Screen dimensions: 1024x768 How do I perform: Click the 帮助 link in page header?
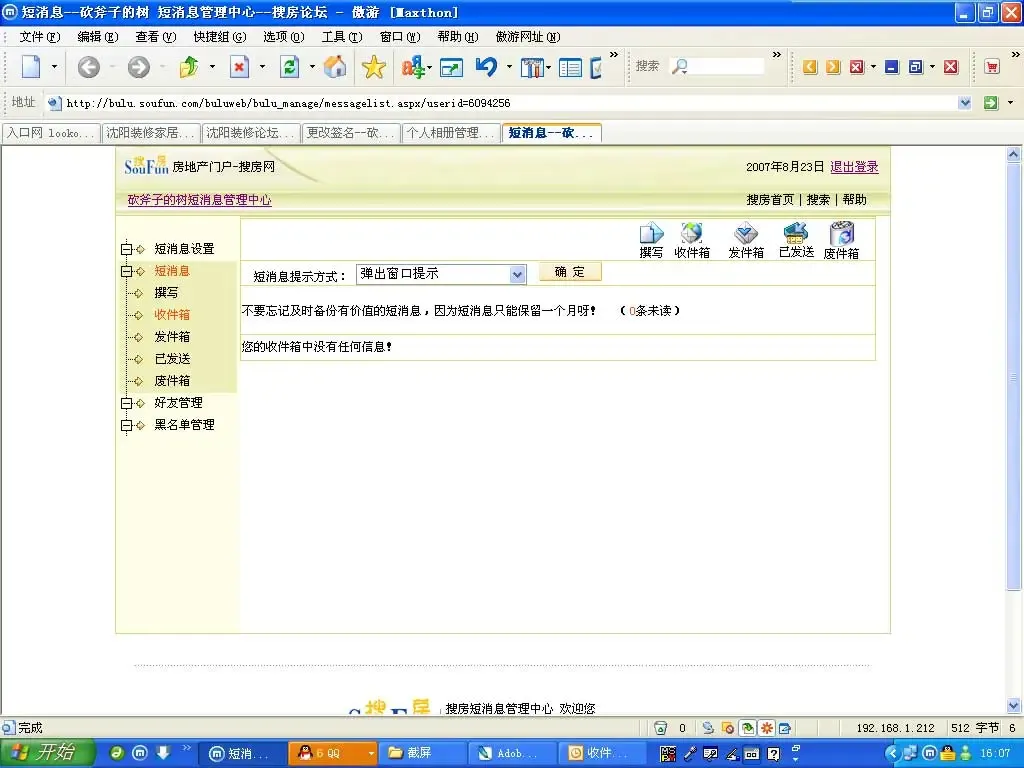pos(854,200)
